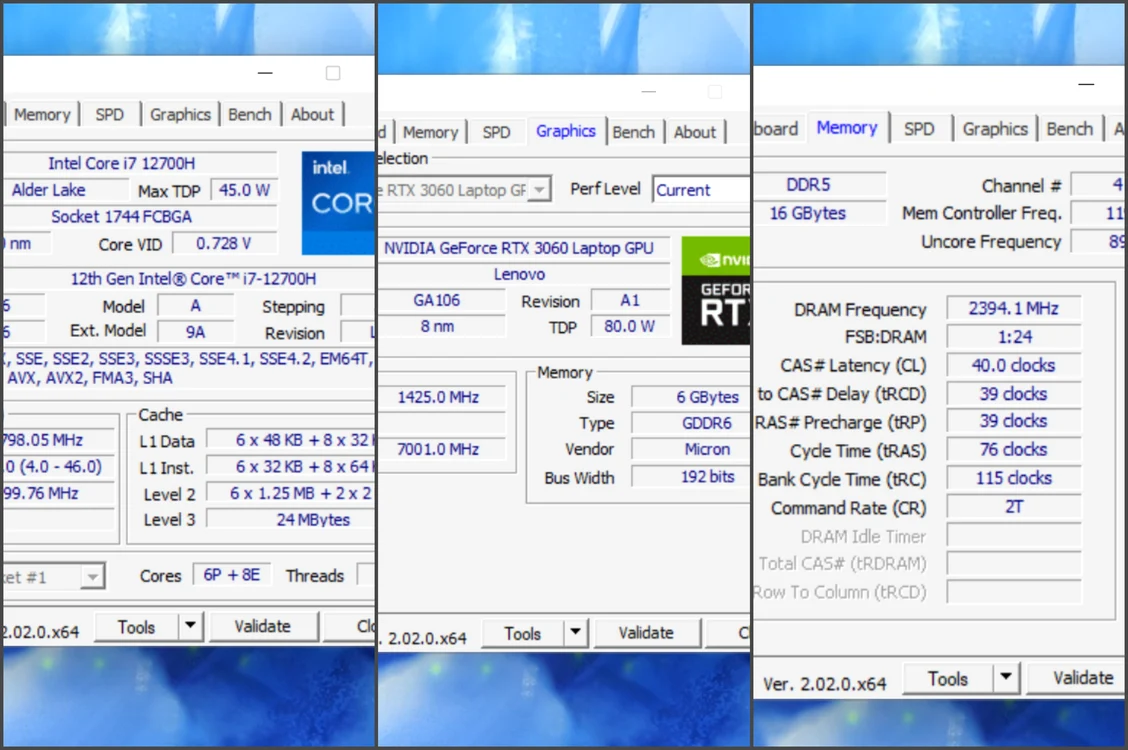
Task: Minimize the right Memory window
Action: pos(1086,84)
